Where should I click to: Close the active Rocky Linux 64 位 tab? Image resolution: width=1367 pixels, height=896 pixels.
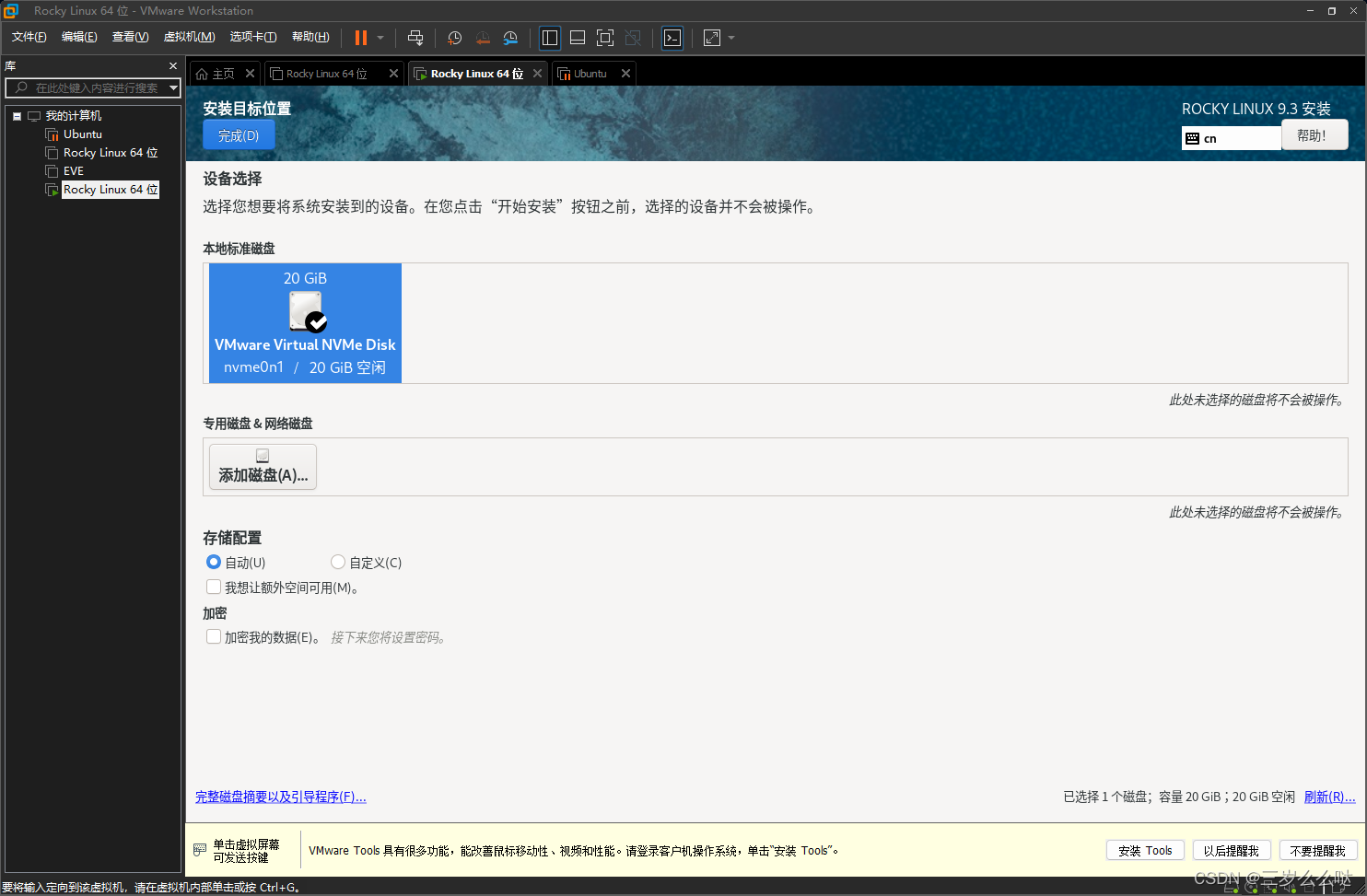point(537,74)
